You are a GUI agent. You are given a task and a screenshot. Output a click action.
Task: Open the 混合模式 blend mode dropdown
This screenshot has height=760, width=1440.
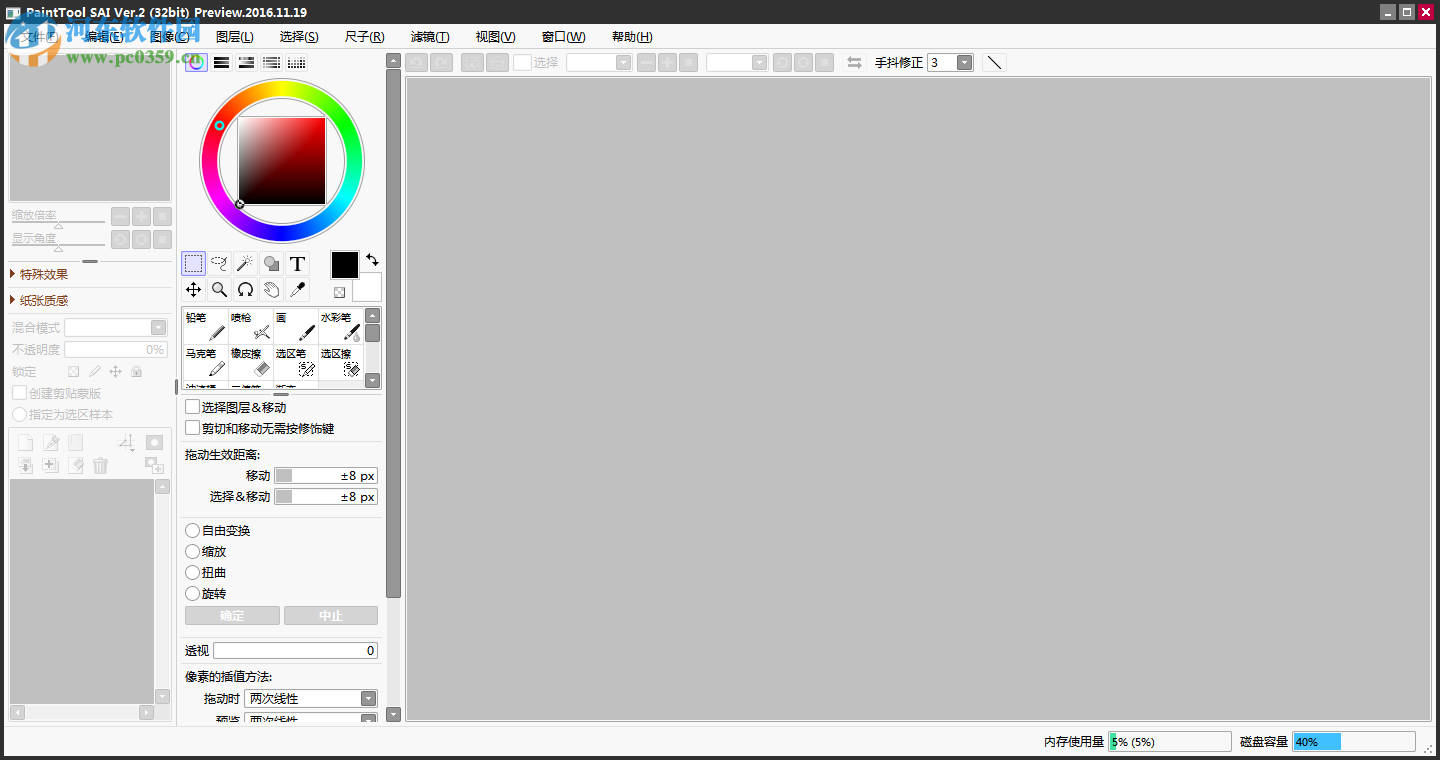[x=158, y=327]
